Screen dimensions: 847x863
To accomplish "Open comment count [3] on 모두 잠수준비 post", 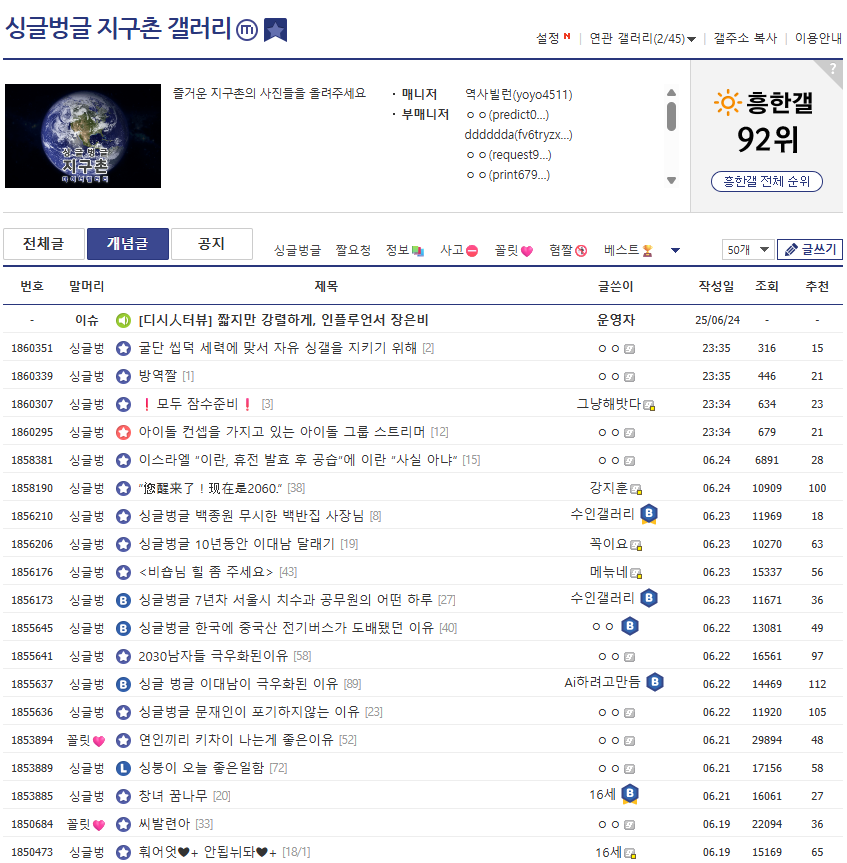I will pos(267,405).
